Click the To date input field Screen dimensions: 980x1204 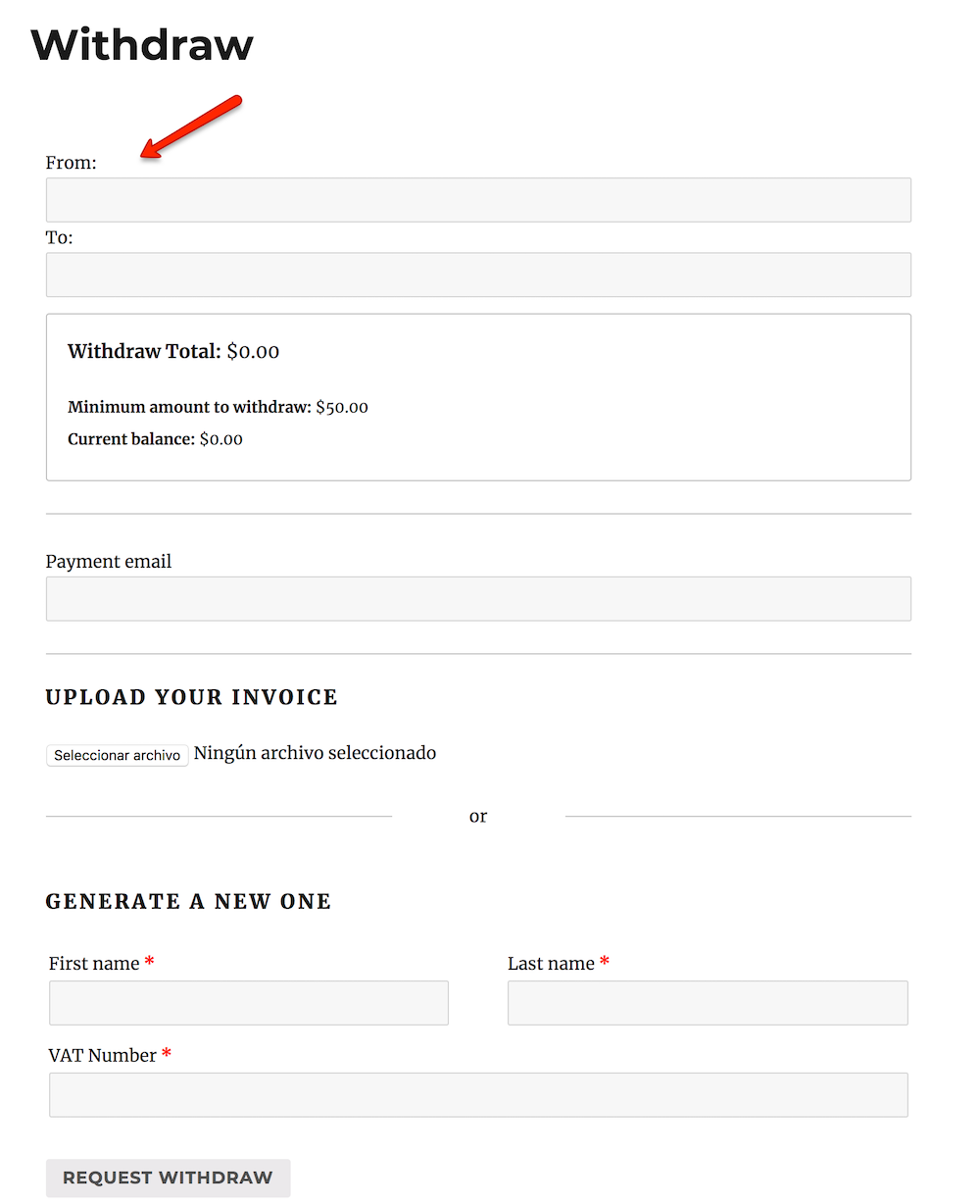click(x=477, y=275)
